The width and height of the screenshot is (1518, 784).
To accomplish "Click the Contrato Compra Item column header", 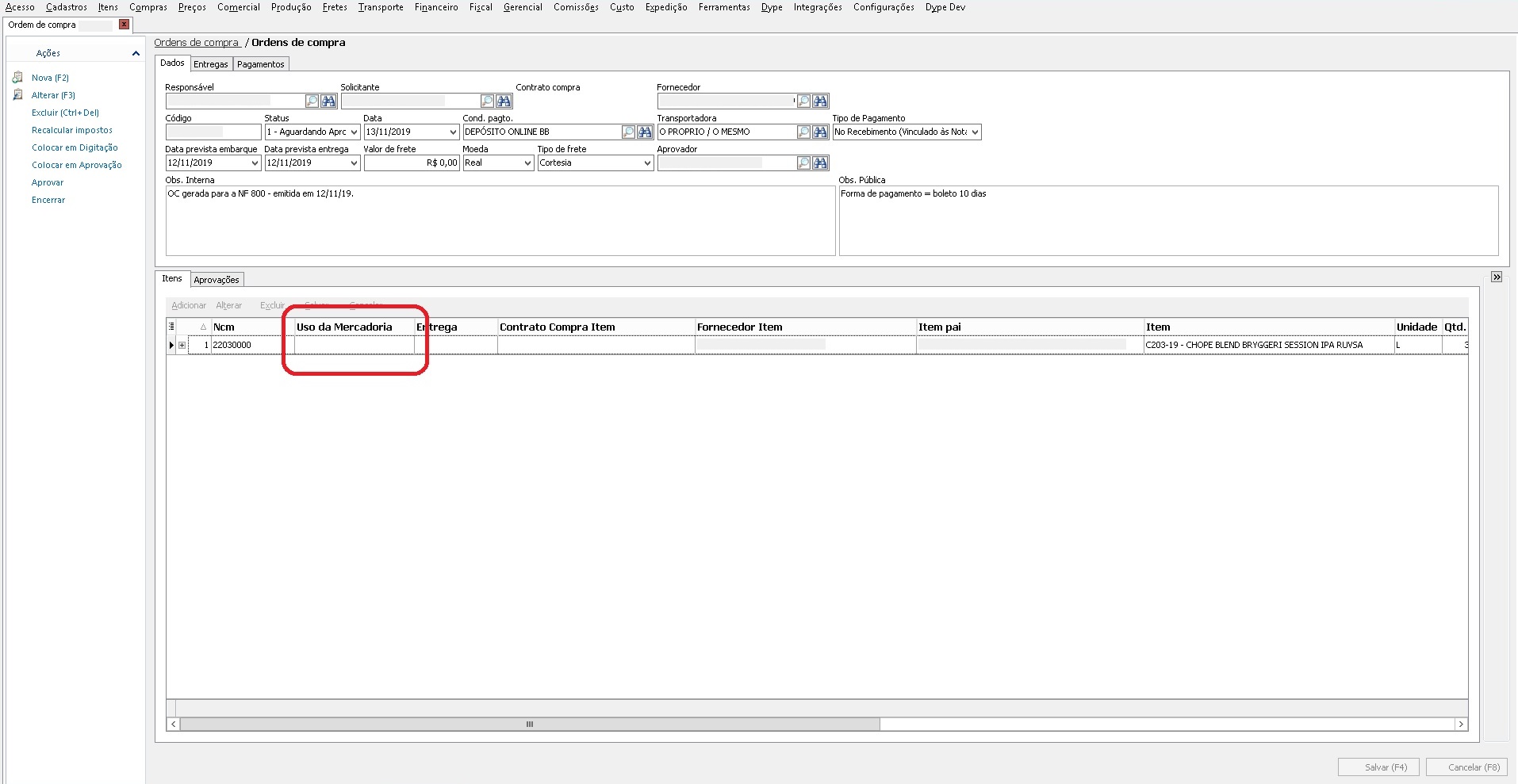I will tap(596, 327).
